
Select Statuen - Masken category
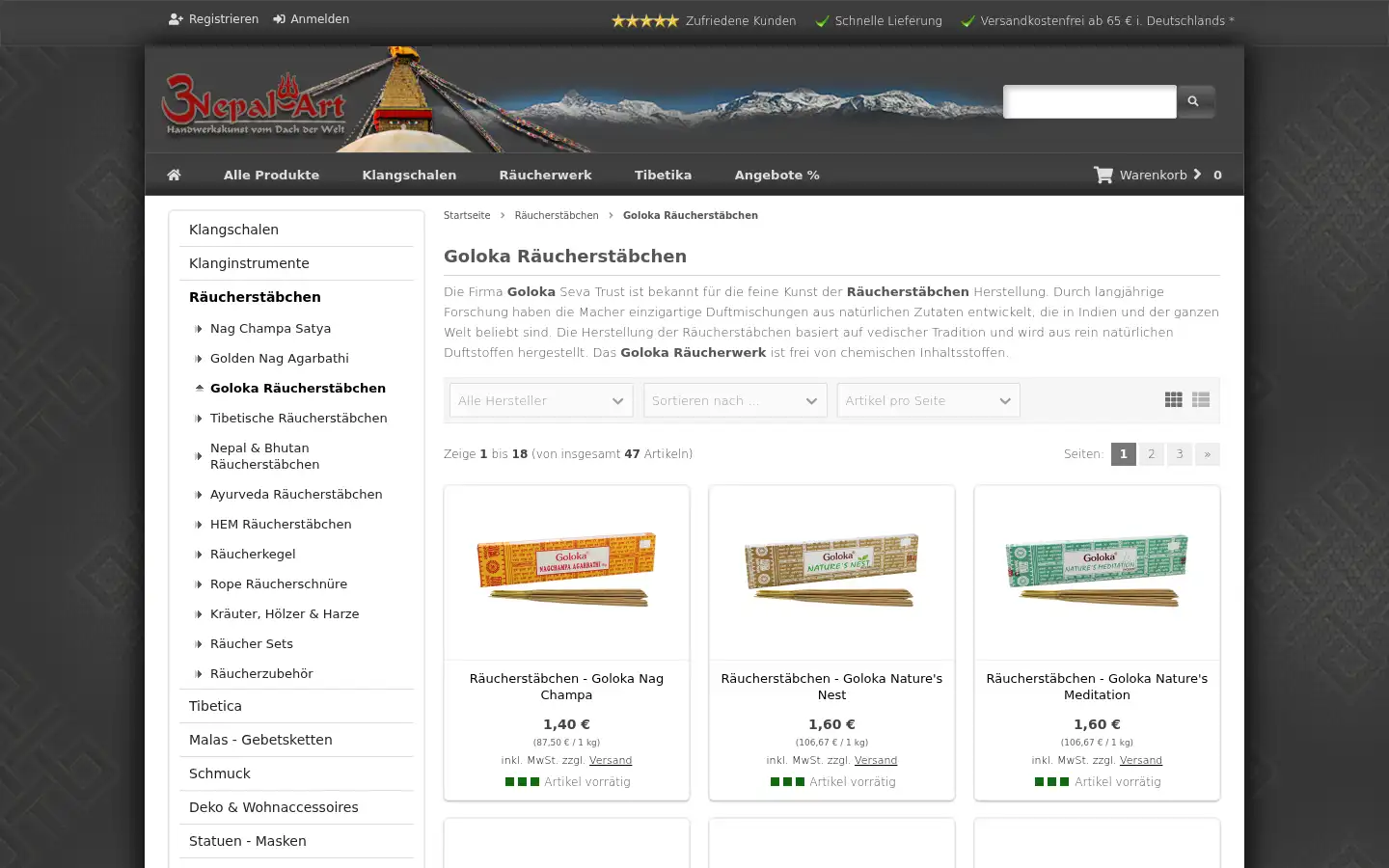coord(296,841)
